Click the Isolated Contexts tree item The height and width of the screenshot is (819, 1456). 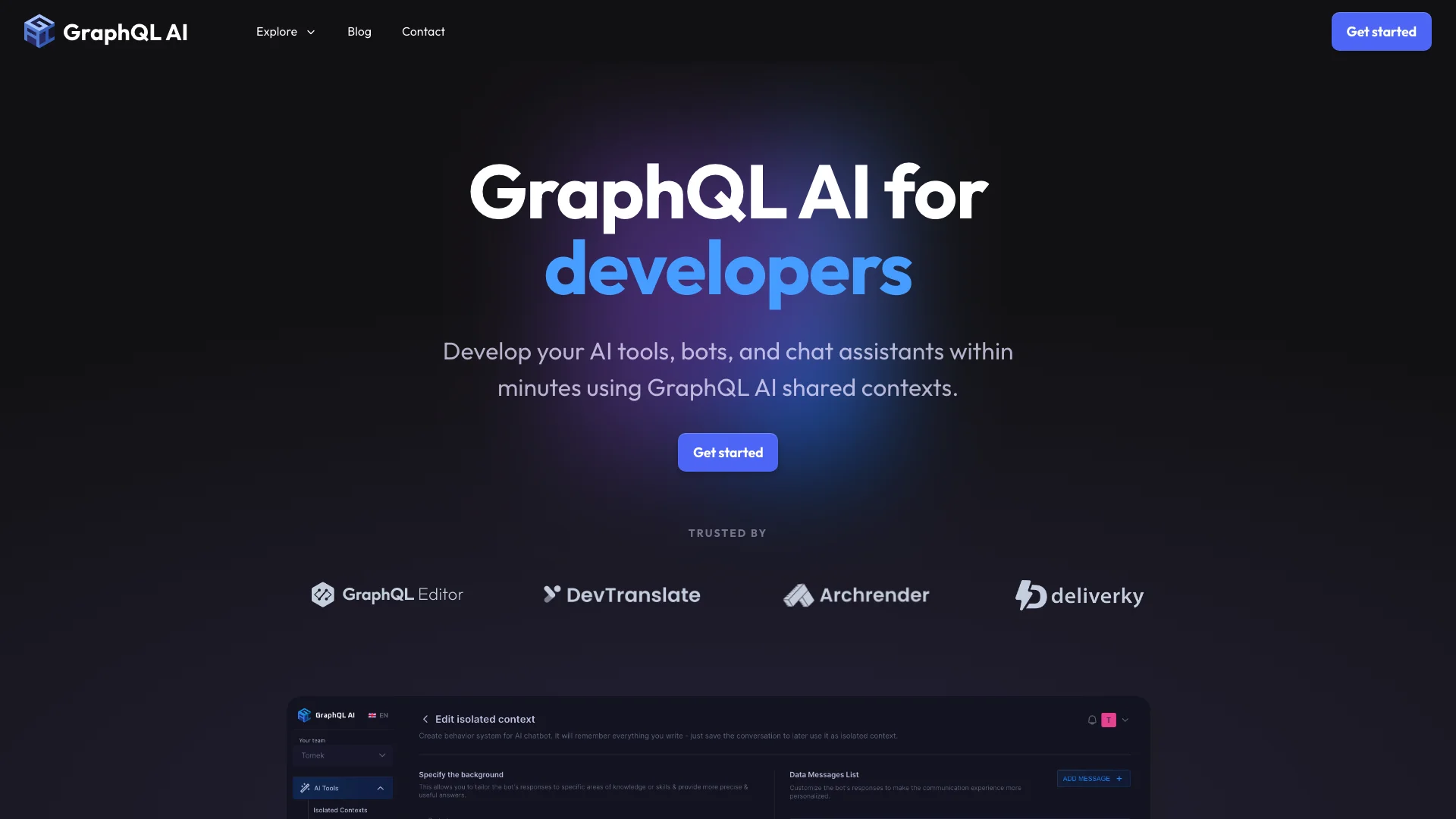[x=340, y=810]
